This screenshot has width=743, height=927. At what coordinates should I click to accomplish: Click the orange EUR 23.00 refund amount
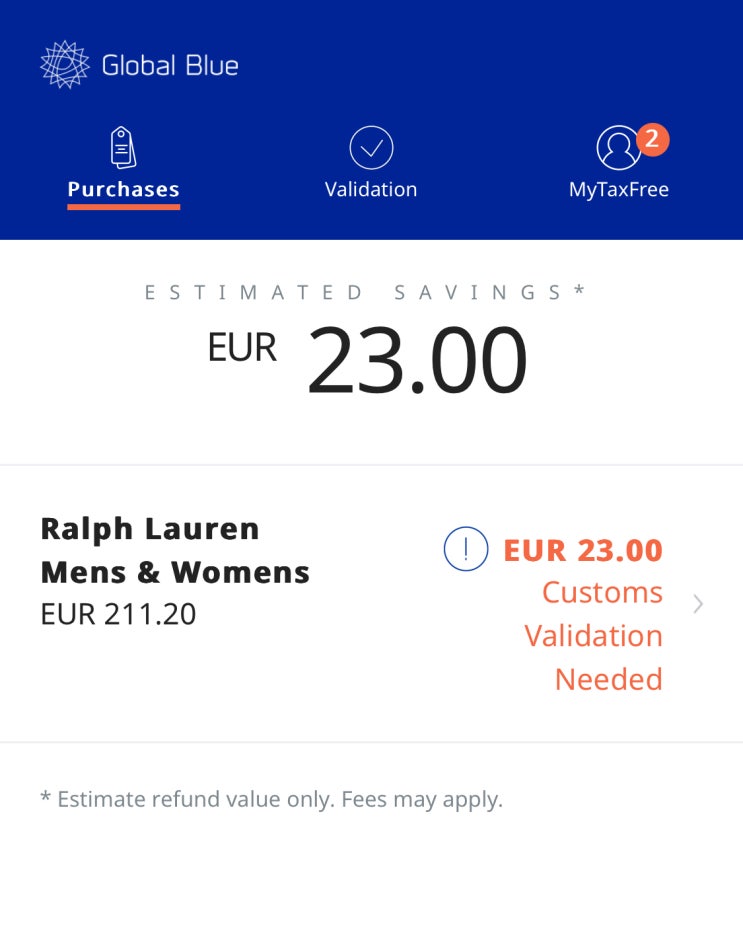[582, 550]
